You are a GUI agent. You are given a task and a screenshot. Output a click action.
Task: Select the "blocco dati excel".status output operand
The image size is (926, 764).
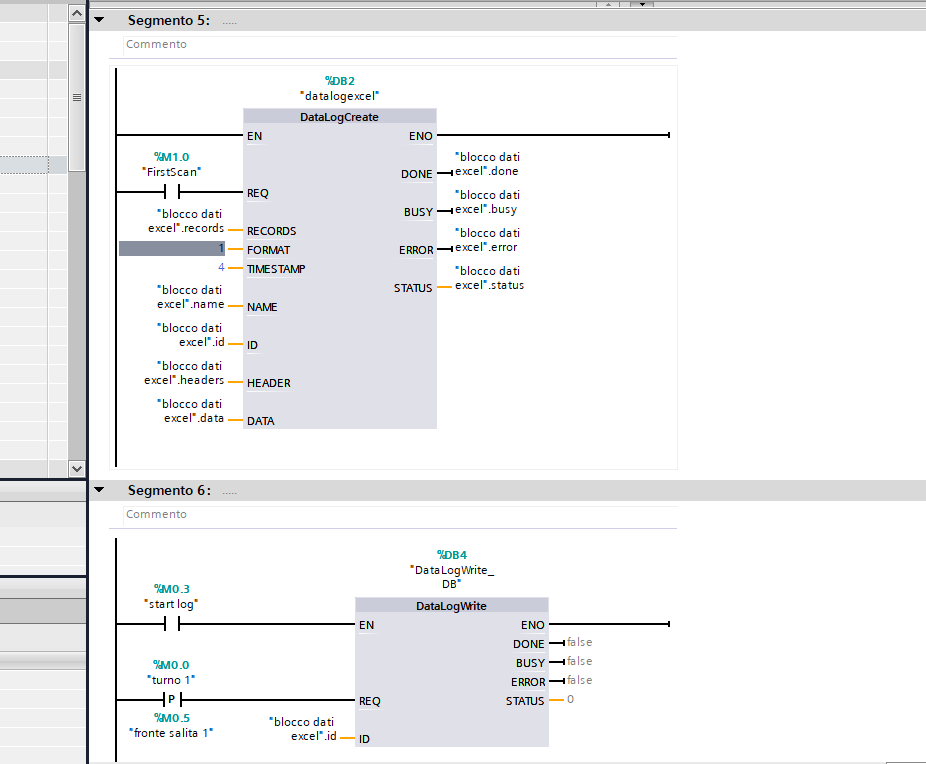click(488, 278)
